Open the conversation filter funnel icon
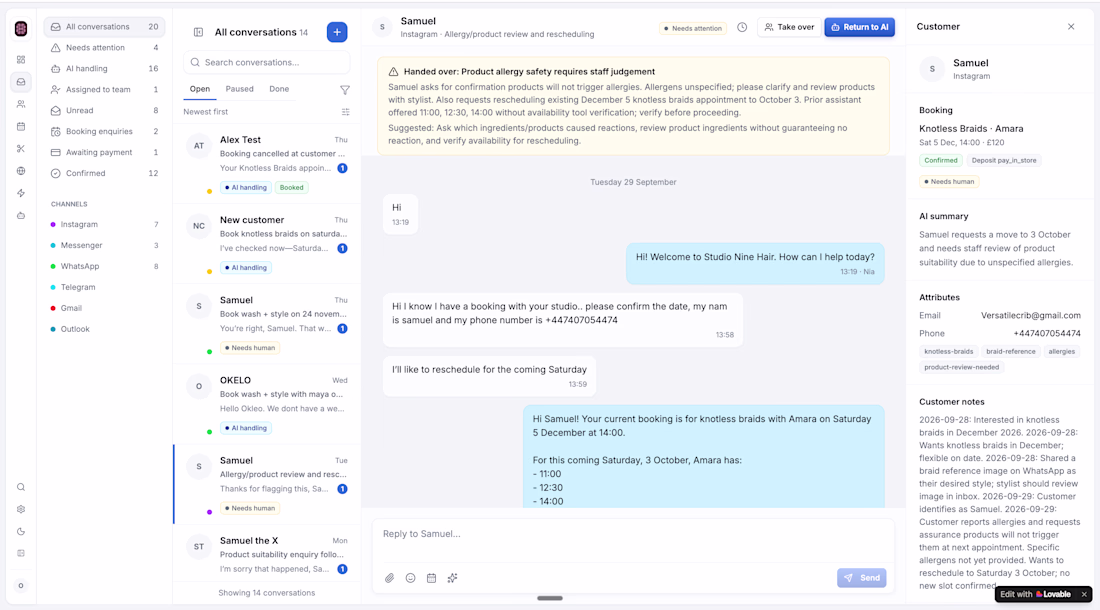 point(345,90)
